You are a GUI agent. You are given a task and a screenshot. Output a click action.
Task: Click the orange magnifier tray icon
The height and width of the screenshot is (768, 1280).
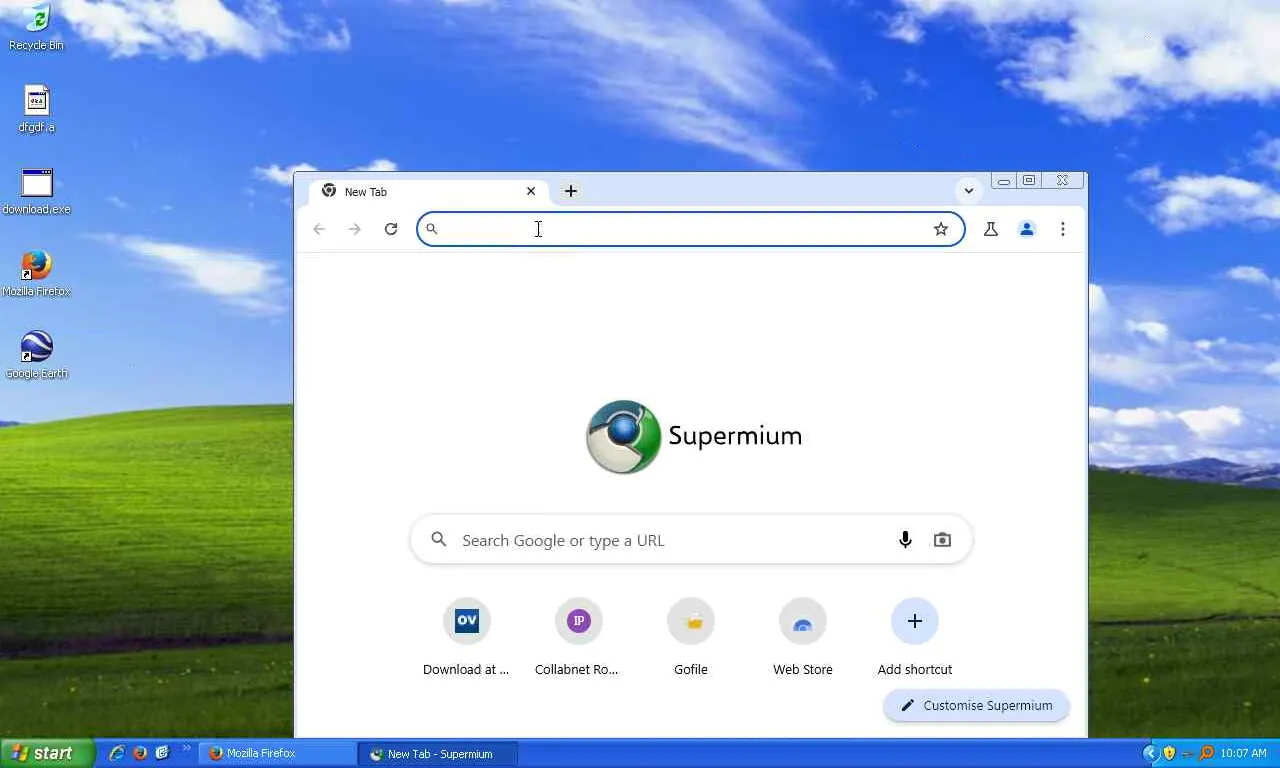[1206, 753]
